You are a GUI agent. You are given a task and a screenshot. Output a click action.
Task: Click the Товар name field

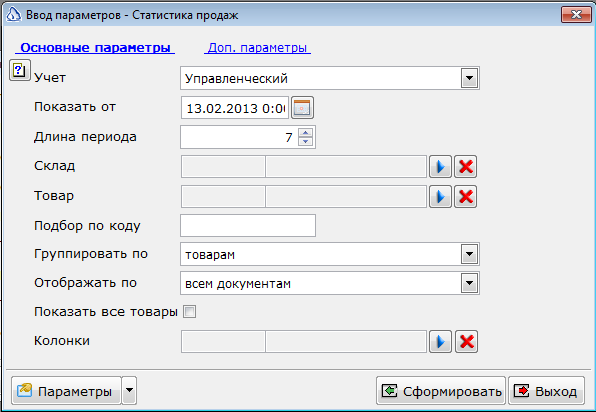pos(346,196)
